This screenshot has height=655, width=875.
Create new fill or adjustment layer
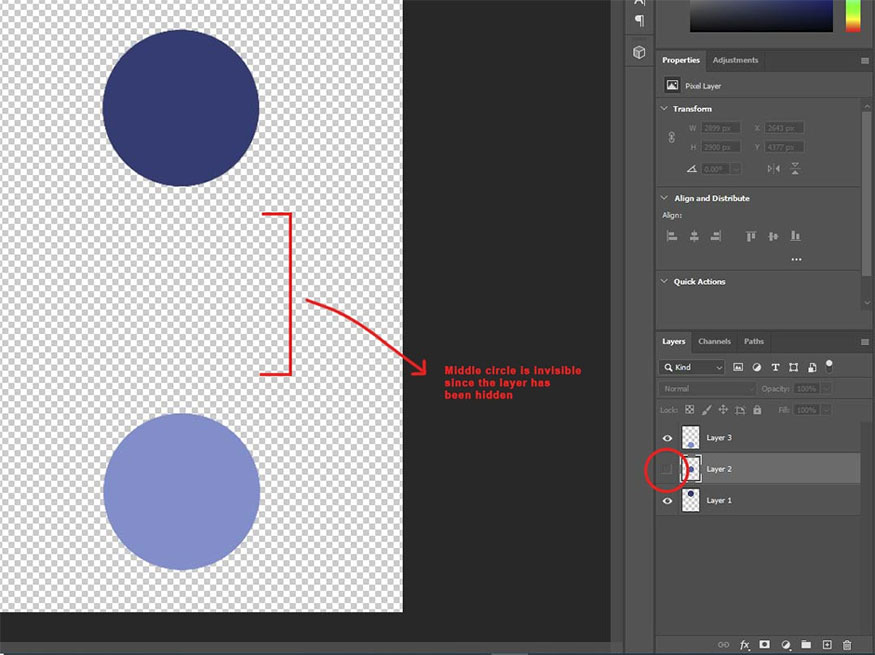pyautogui.click(x=786, y=645)
